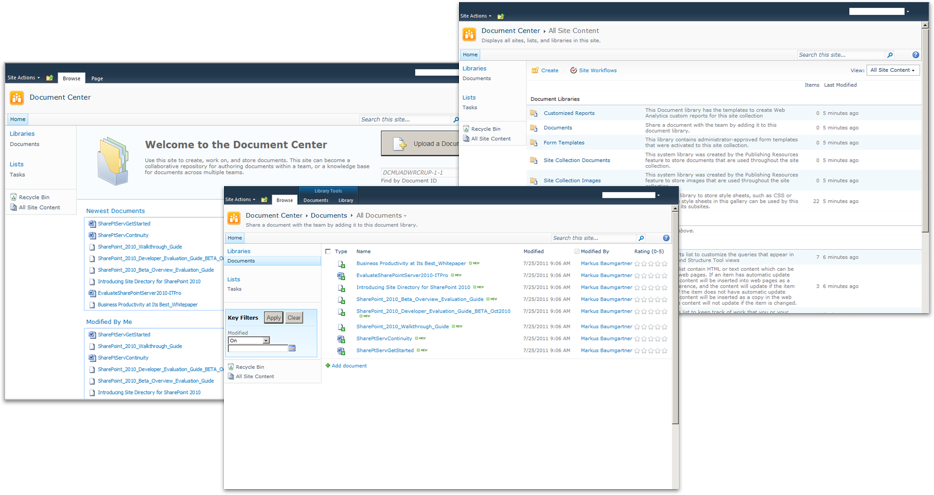This screenshot has height=495, width=934.
Task: Open Site Actions menu in Documents library window
Action: [x=240, y=200]
